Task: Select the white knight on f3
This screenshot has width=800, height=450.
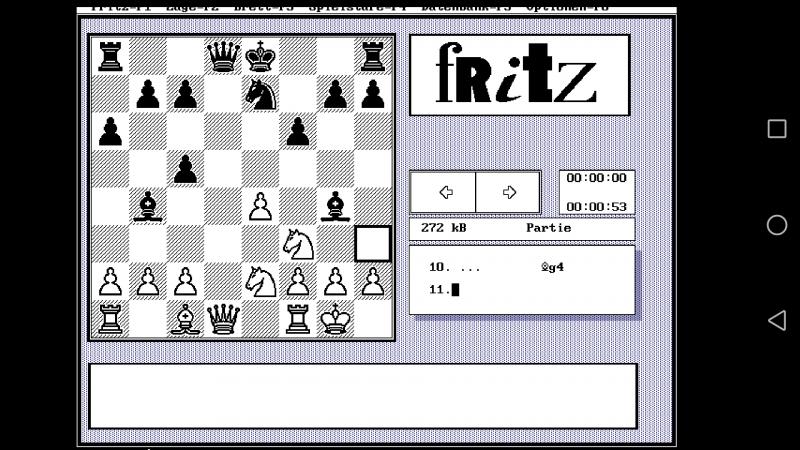Action: click(x=298, y=244)
